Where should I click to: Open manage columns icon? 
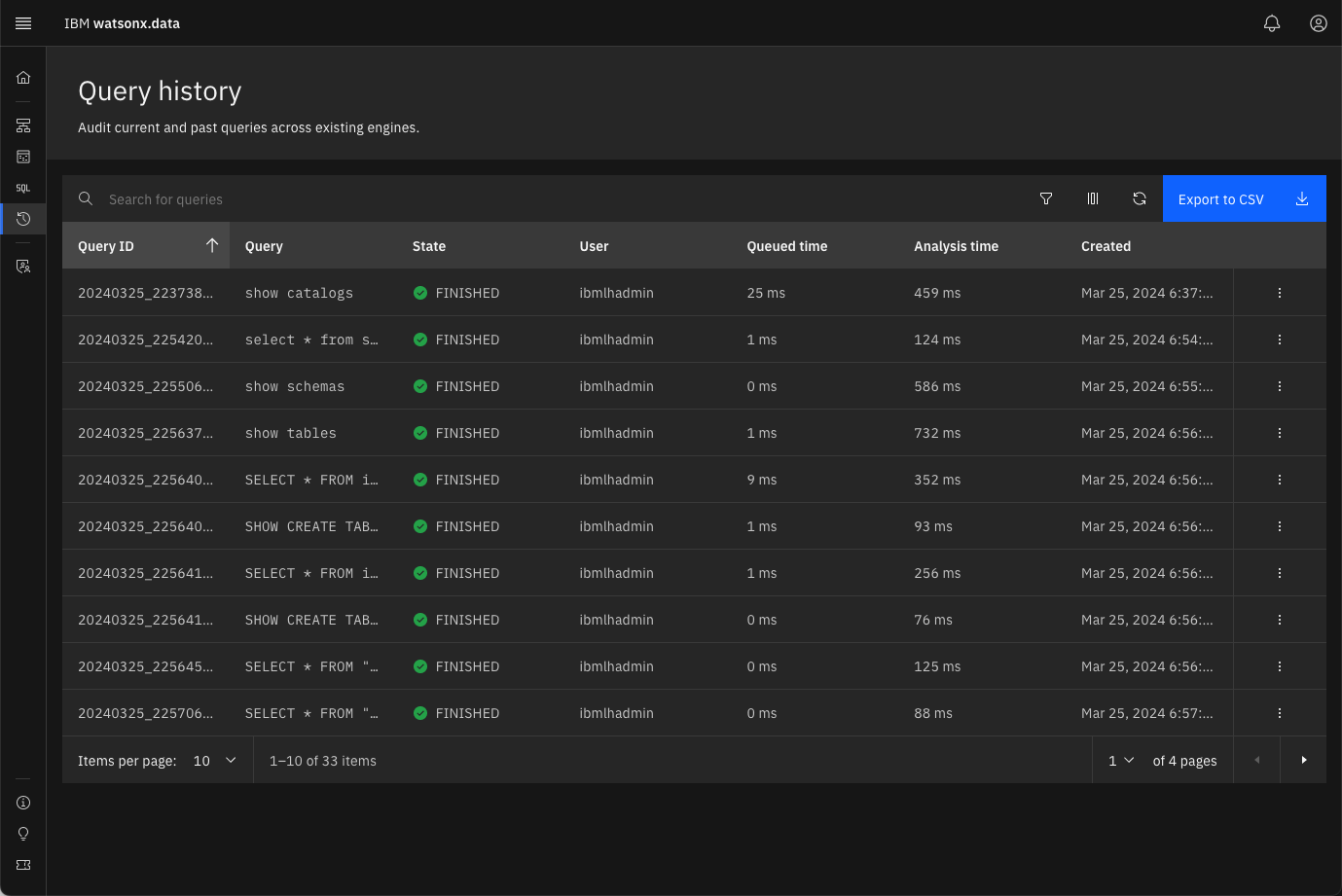[1093, 198]
